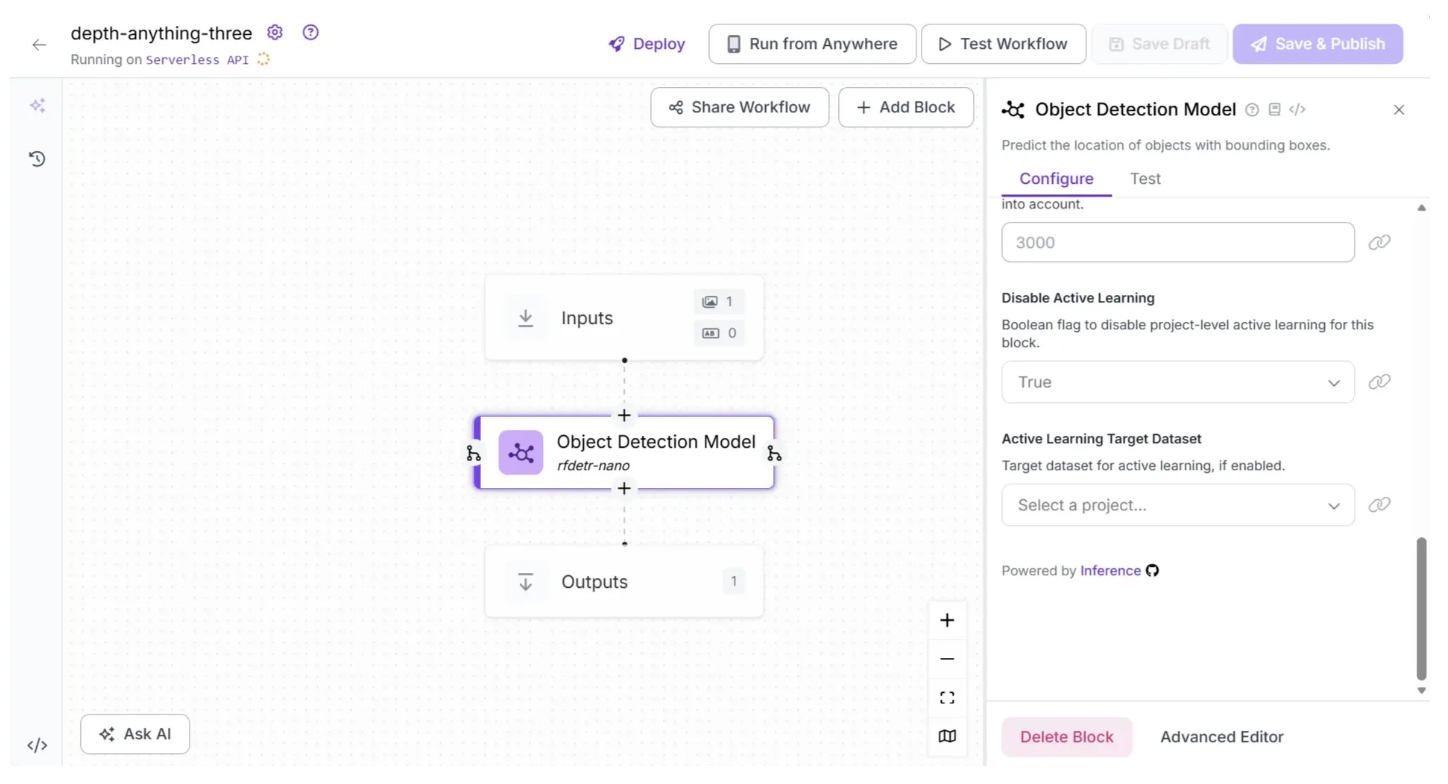
Task: Click the properties panel scrollbar
Action: [1421, 608]
